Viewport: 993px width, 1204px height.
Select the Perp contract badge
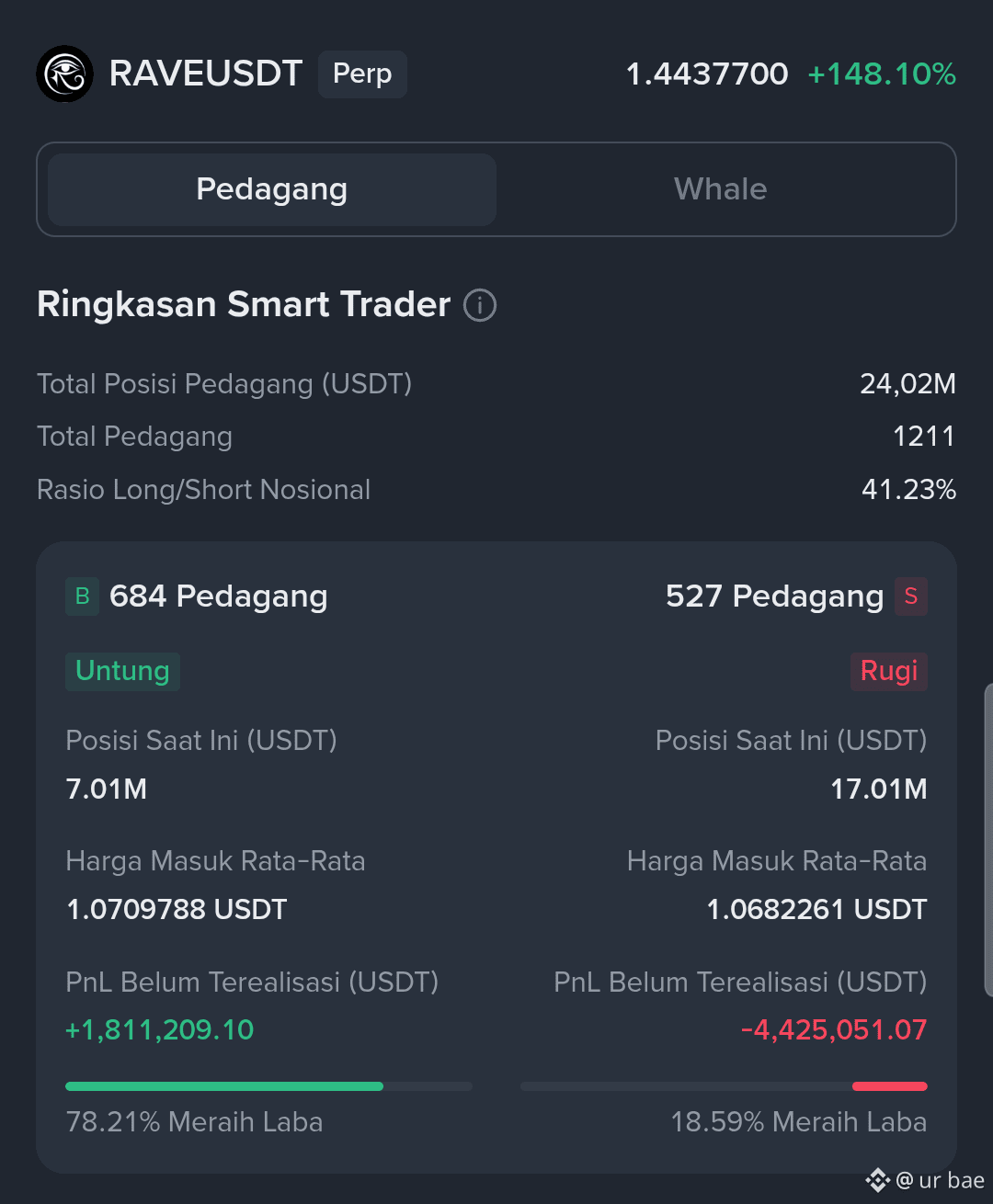[x=362, y=74]
